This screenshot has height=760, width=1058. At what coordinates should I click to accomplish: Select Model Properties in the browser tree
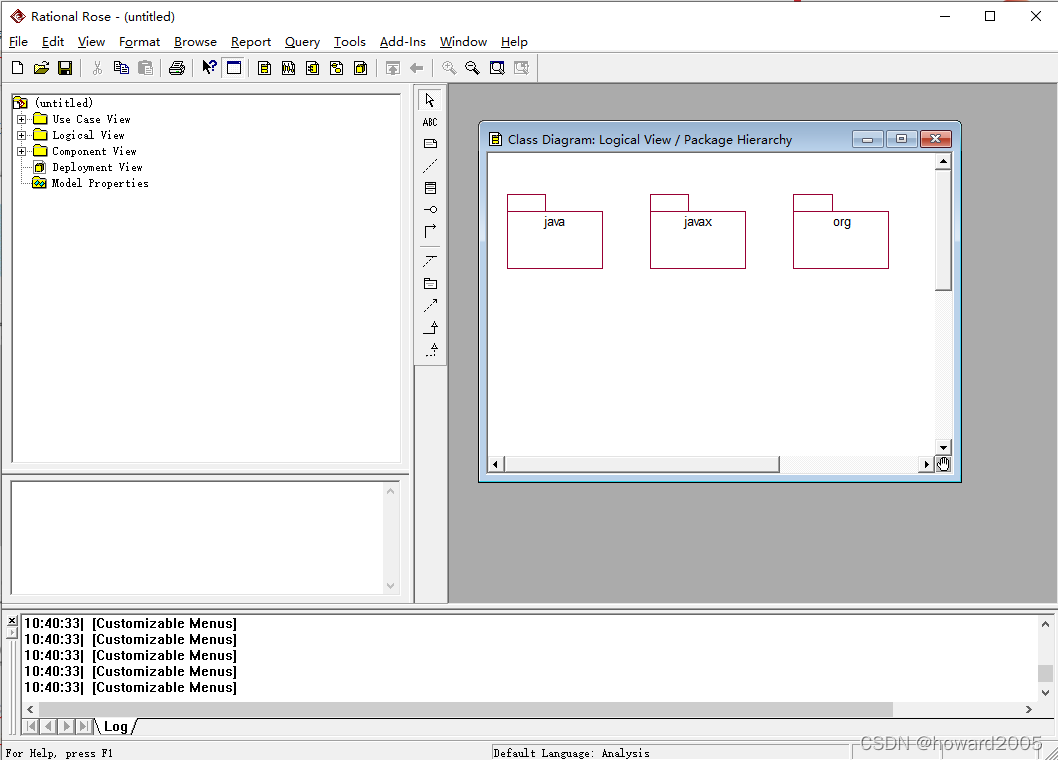[x=100, y=184]
